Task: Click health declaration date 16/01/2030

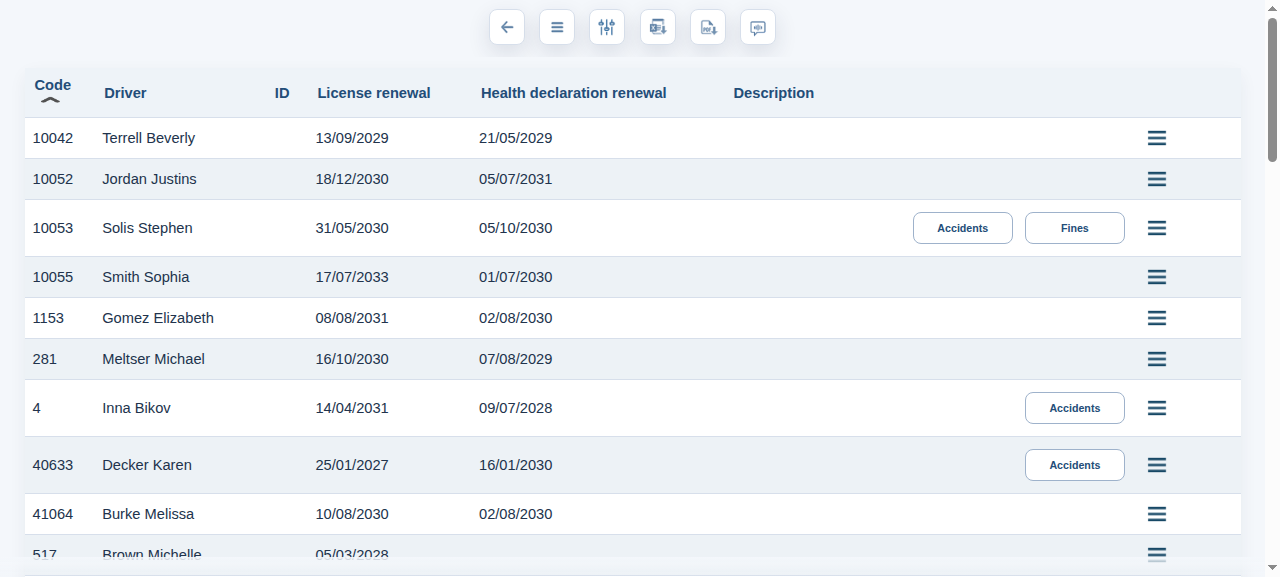Action: (x=516, y=465)
